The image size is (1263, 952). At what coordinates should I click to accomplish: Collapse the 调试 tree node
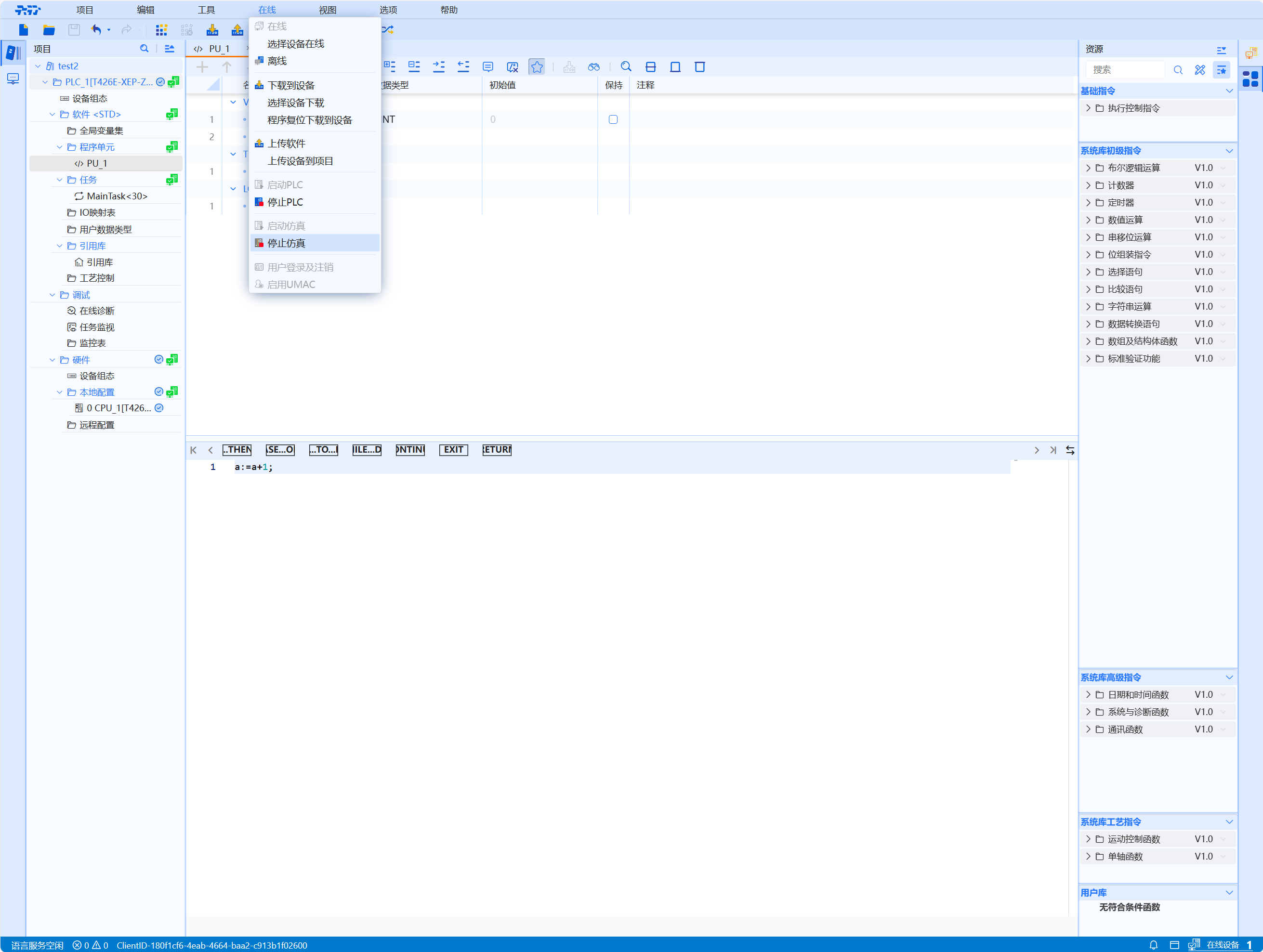pos(53,295)
